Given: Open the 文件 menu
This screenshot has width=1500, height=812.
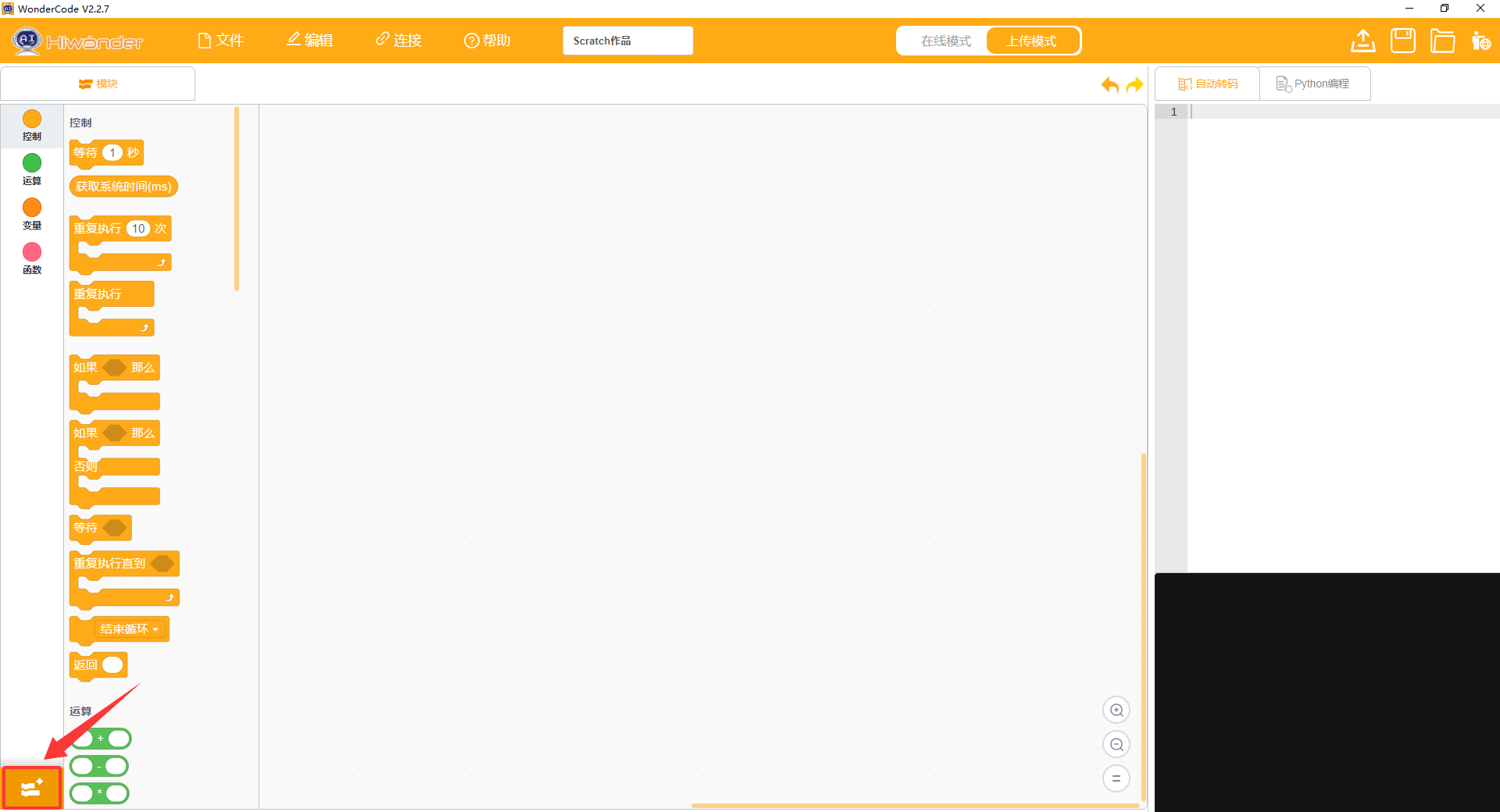Looking at the screenshot, I should coord(220,41).
